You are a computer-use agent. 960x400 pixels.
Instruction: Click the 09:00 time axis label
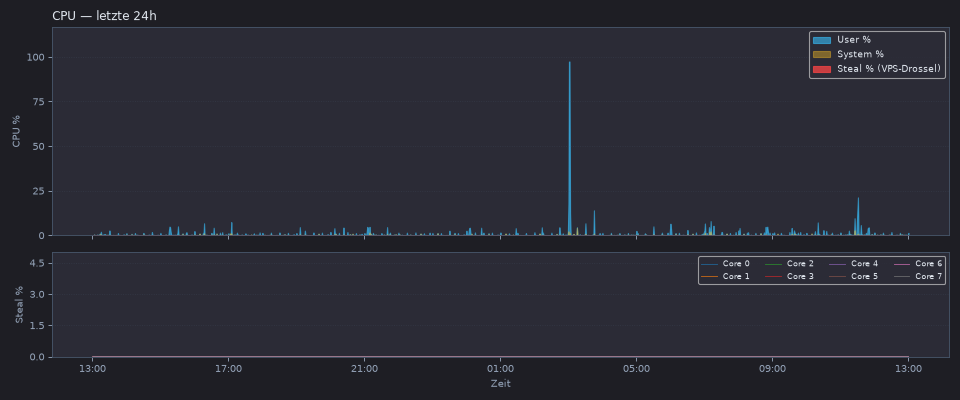tap(772, 369)
